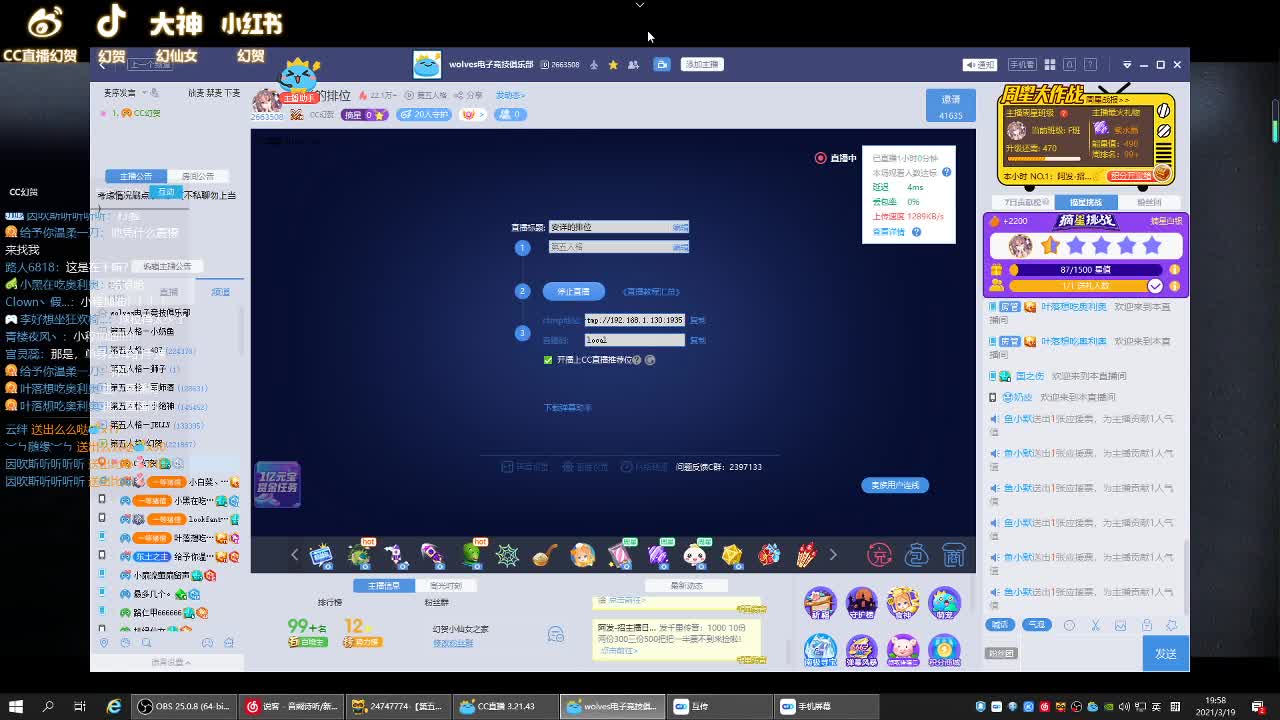
Task: Click the 变换用户连线 button
Action: [x=895, y=485]
